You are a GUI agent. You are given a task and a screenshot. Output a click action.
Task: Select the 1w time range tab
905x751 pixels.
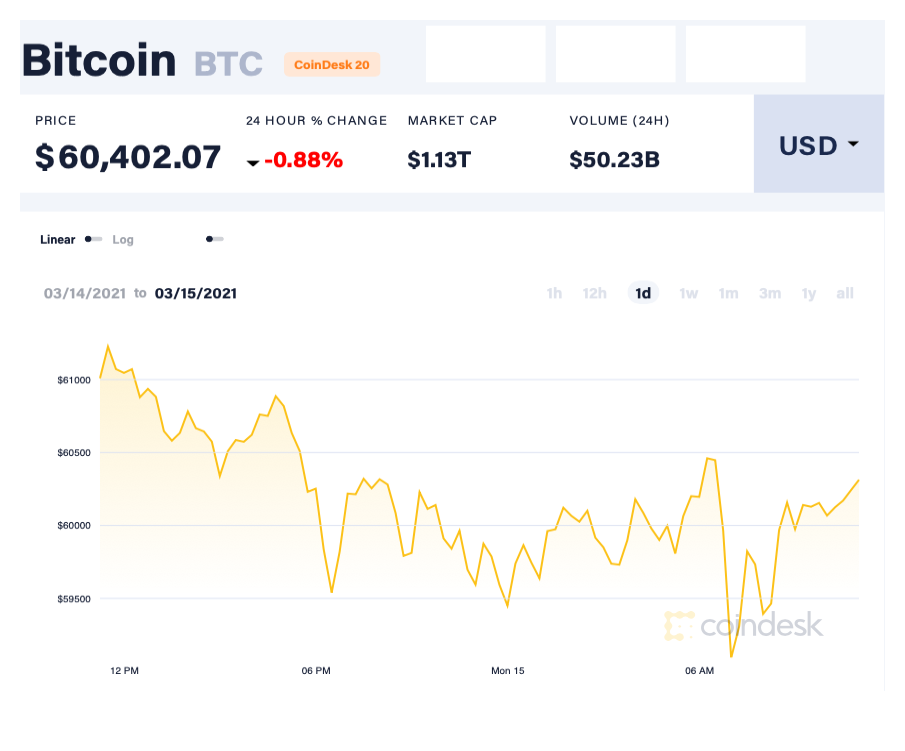[x=688, y=293]
